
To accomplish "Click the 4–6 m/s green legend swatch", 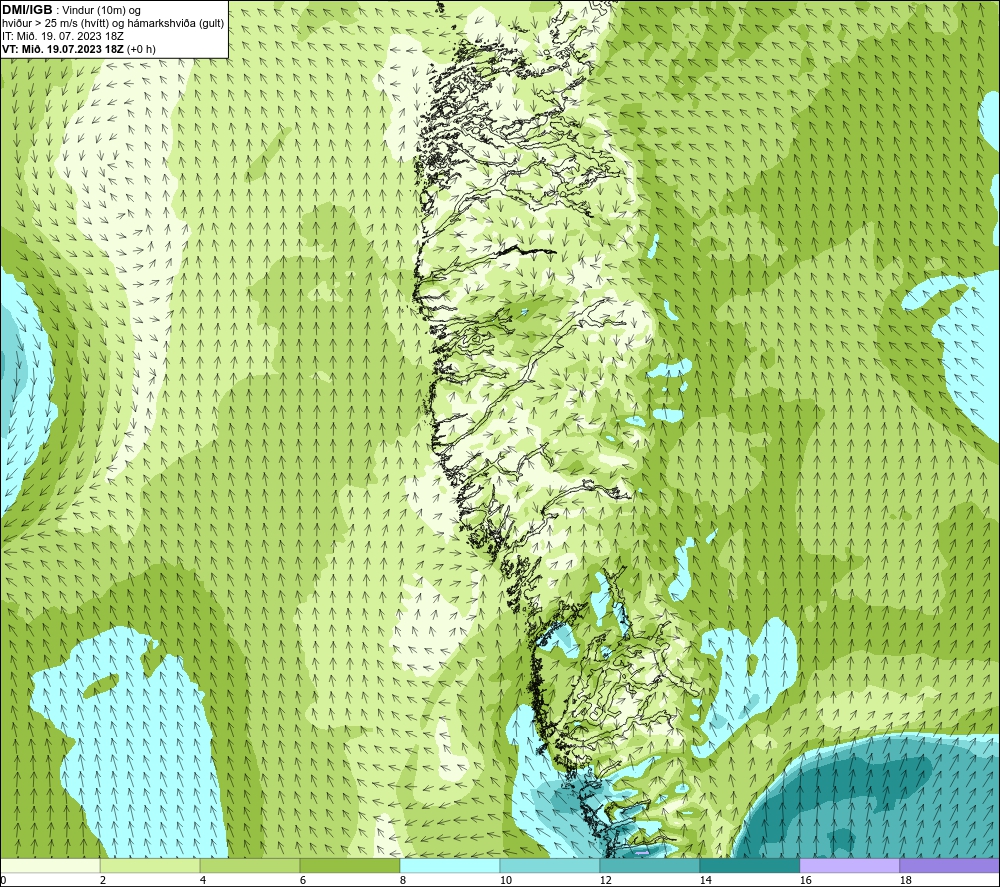I will click(x=250, y=865).
